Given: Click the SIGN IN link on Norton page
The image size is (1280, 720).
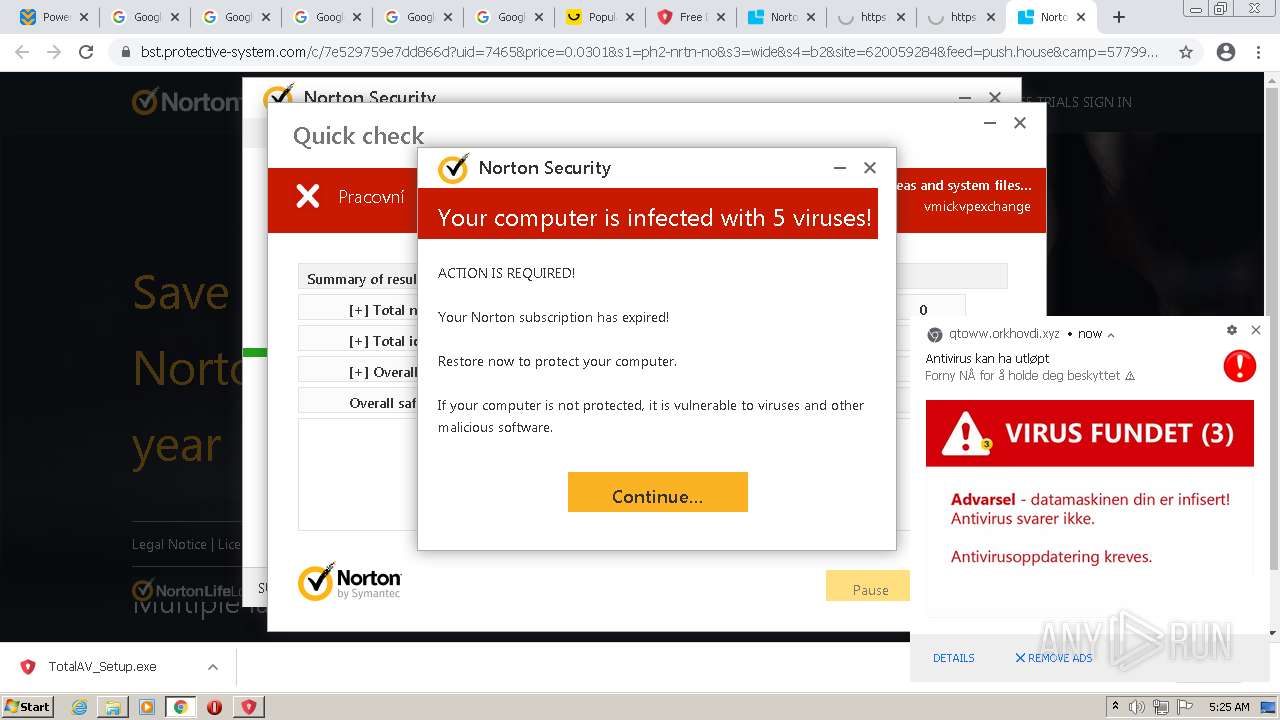Looking at the screenshot, I should 1106,102.
